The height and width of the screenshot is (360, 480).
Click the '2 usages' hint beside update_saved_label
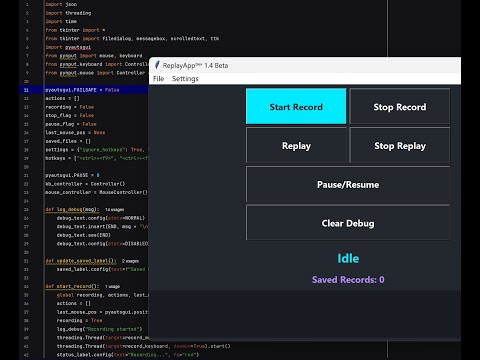130,261
